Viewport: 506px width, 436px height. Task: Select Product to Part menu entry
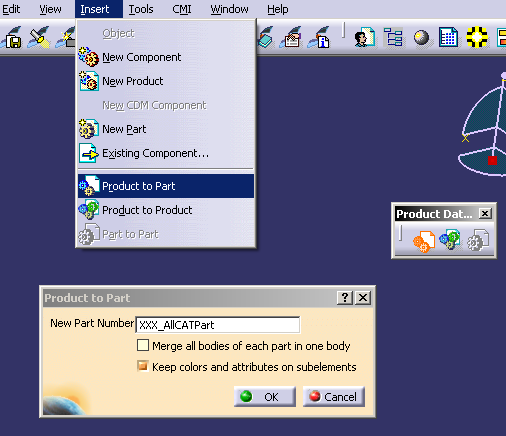point(166,186)
